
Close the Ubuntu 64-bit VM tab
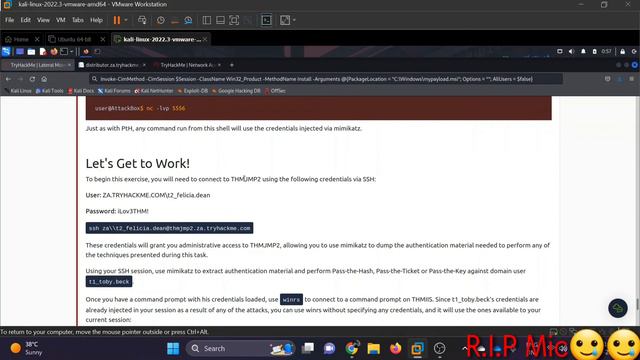[x=103, y=39]
